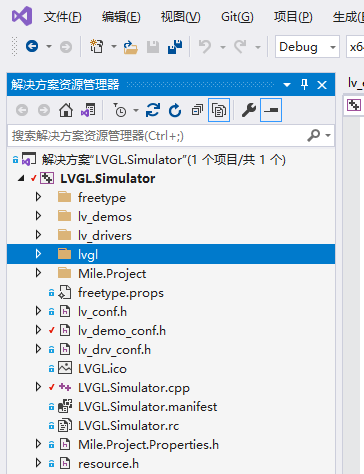Select the lv_demo_conf.h file
364x474 pixels.
click(x=122, y=331)
